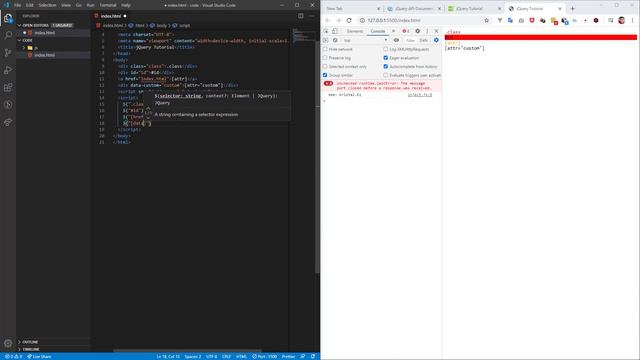Collapse the Open Editors section

(x=53, y=25)
